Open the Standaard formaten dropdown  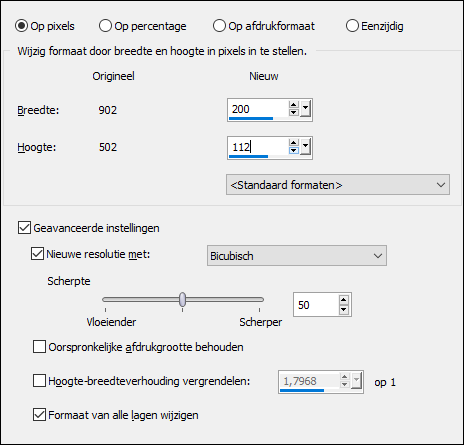point(338,184)
